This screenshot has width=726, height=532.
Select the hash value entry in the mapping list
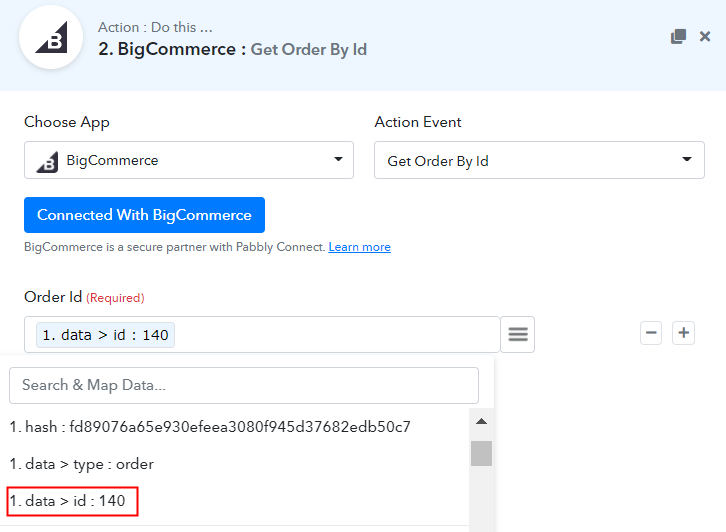coord(210,427)
